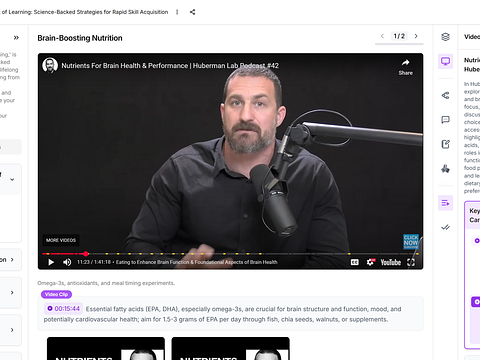
Task: Play the Huberman Lab video
Action: coord(51,262)
